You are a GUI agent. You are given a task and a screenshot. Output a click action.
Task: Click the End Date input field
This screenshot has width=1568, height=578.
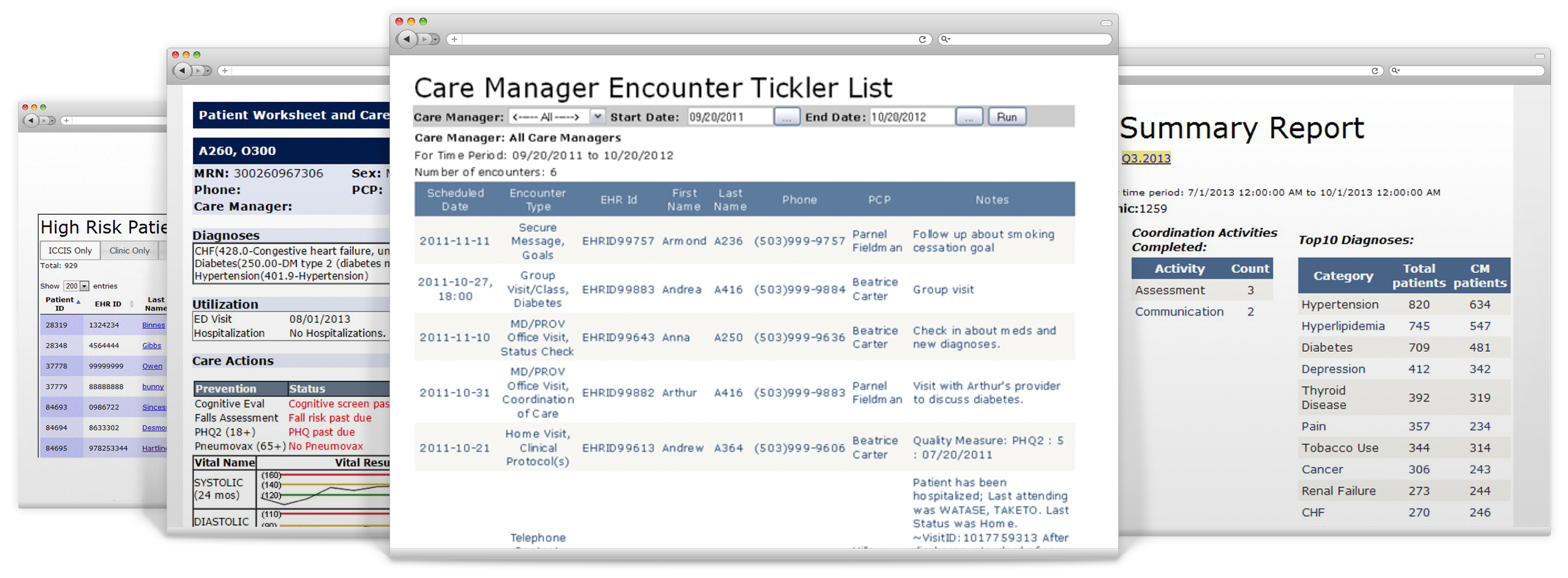pyautogui.click(x=912, y=116)
